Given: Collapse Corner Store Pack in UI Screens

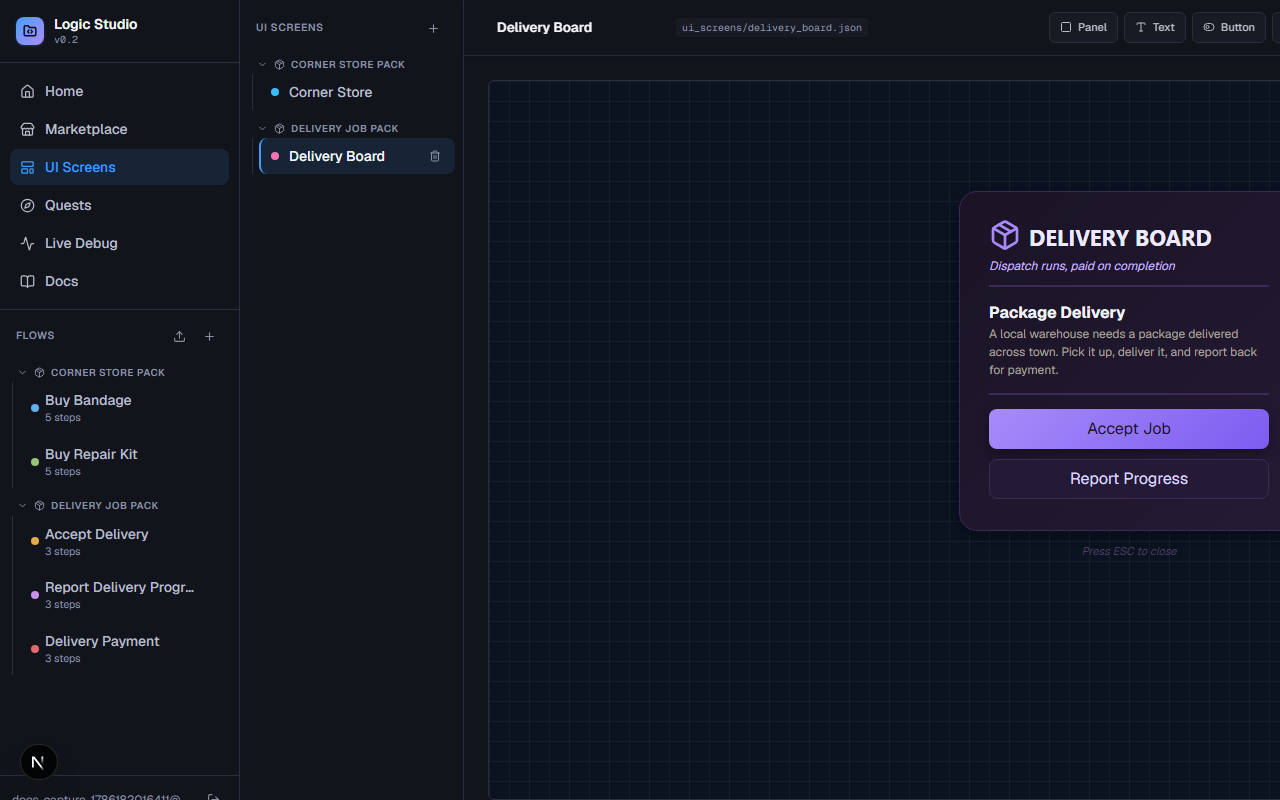Looking at the screenshot, I should click(263, 64).
